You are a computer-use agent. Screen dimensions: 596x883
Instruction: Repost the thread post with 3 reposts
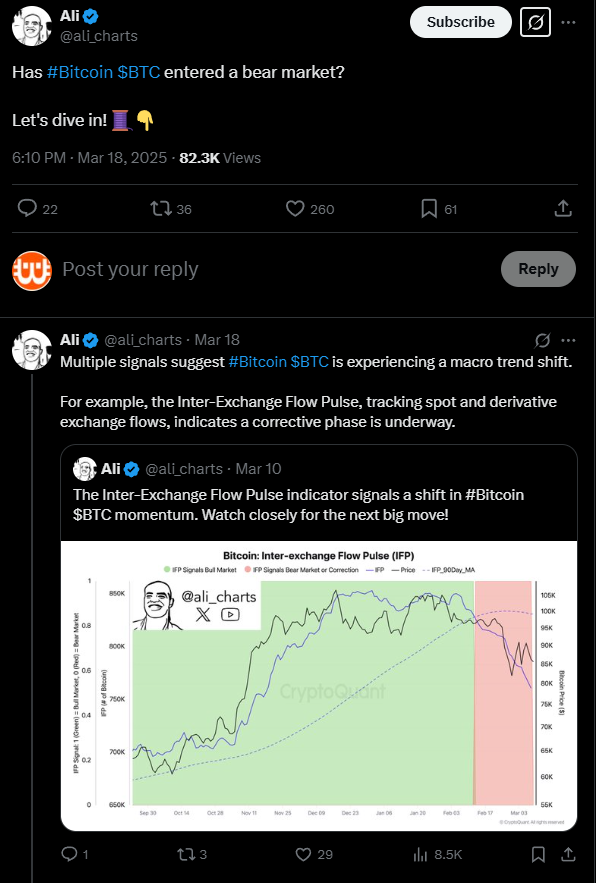click(x=192, y=854)
